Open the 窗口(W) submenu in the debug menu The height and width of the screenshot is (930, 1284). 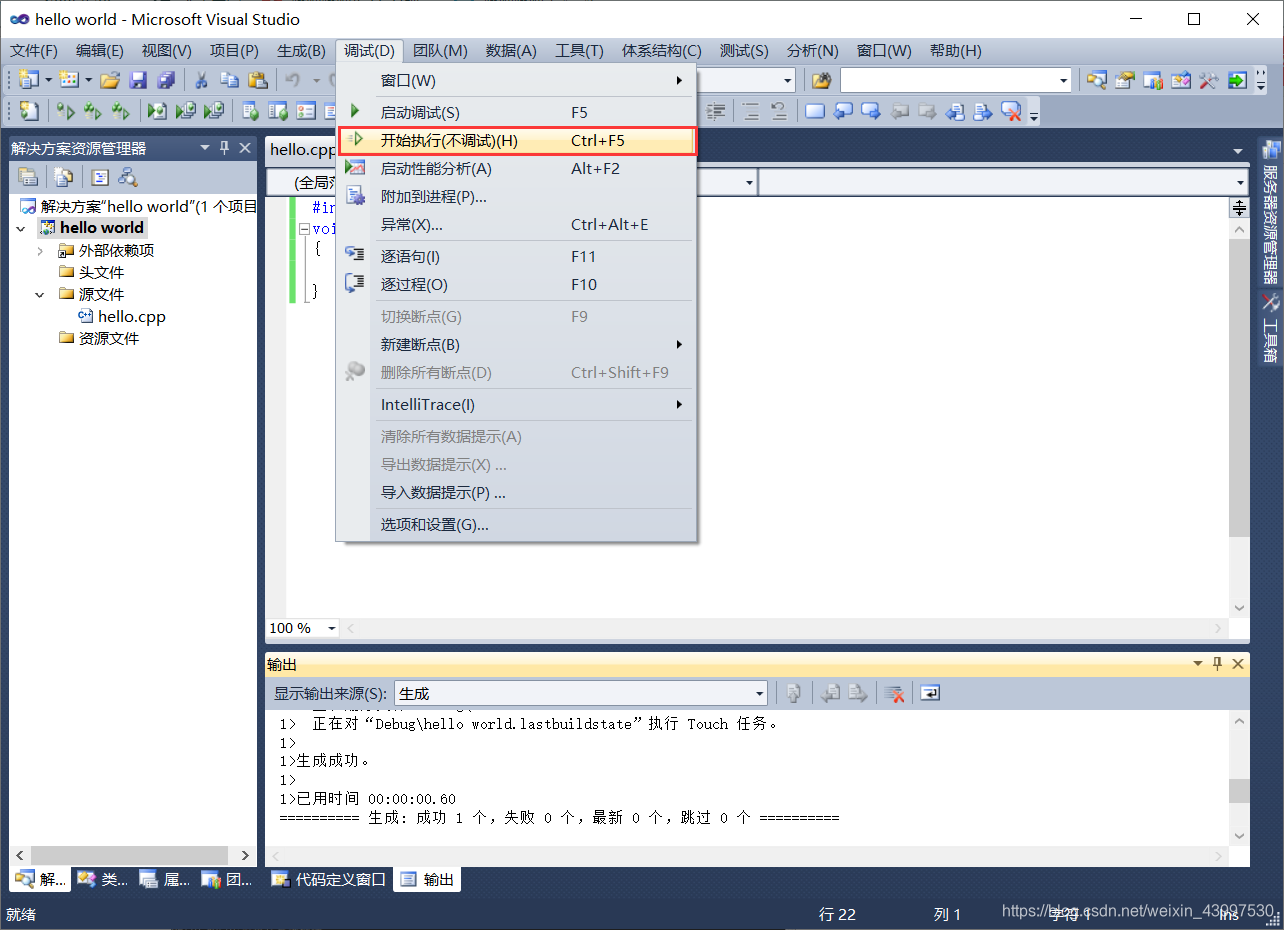[517, 80]
